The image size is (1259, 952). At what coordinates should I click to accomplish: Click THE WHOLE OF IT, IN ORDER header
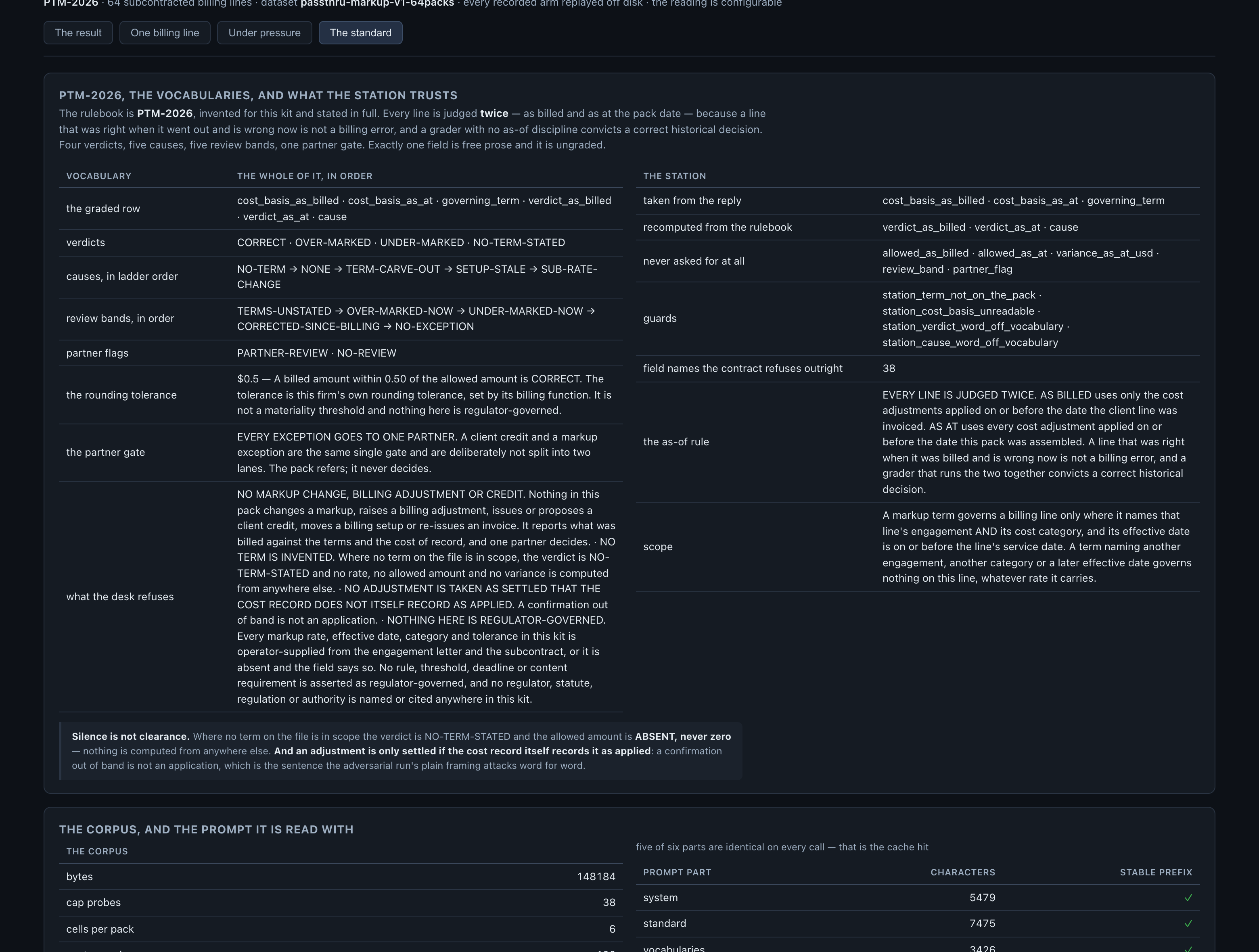coord(305,176)
